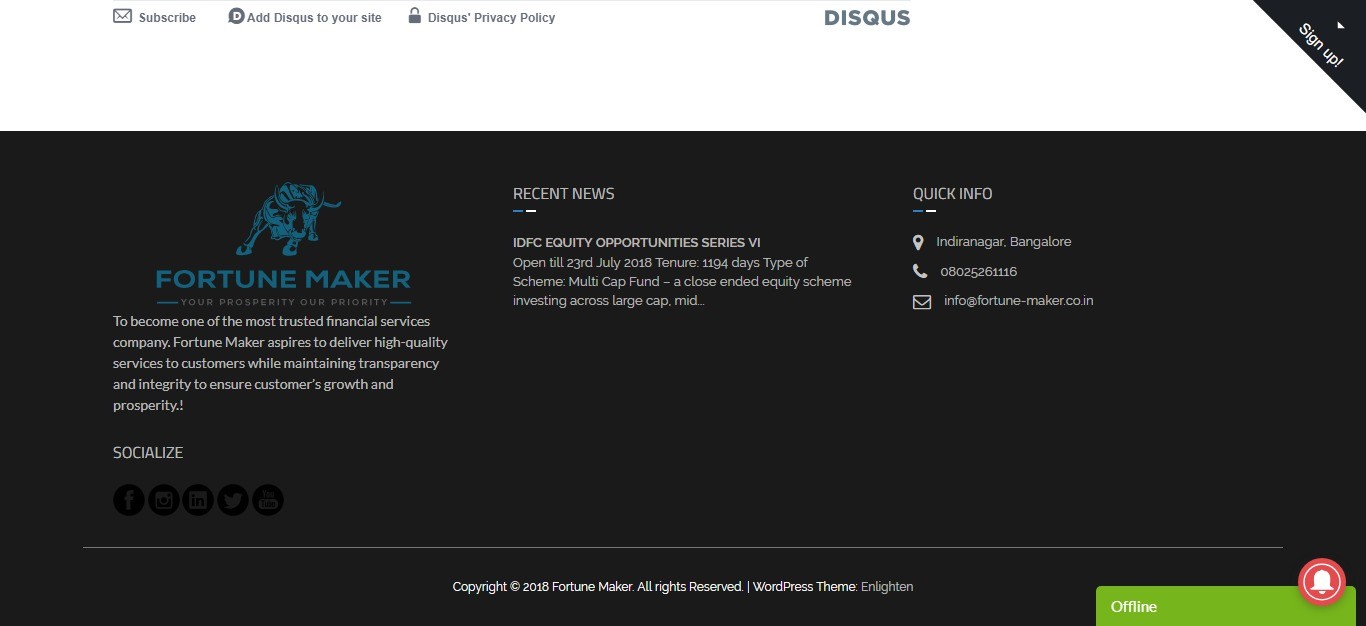
Task: Click the DISQUS brand logo
Action: pyautogui.click(x=867, y=18)
